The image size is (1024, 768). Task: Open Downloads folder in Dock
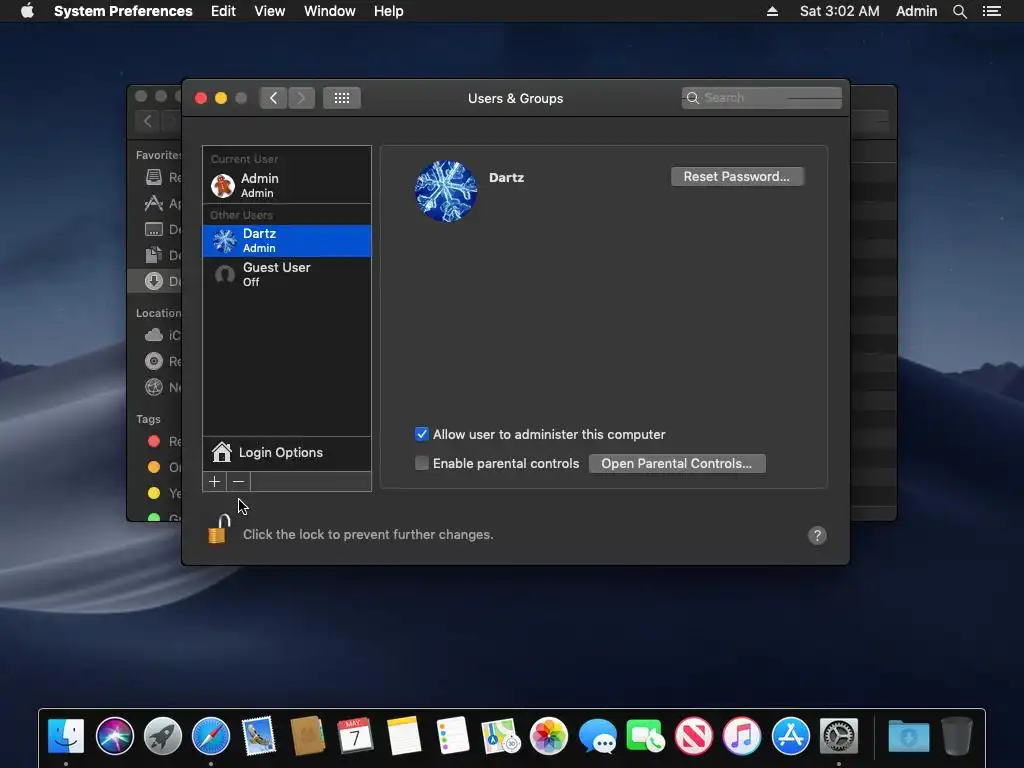(908, 735)
